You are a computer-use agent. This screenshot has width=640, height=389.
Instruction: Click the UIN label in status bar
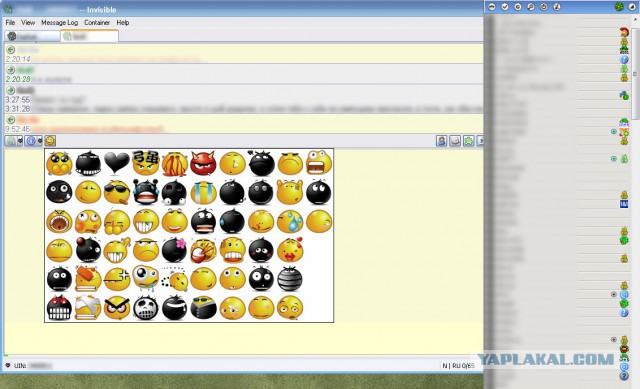[20, 366]
